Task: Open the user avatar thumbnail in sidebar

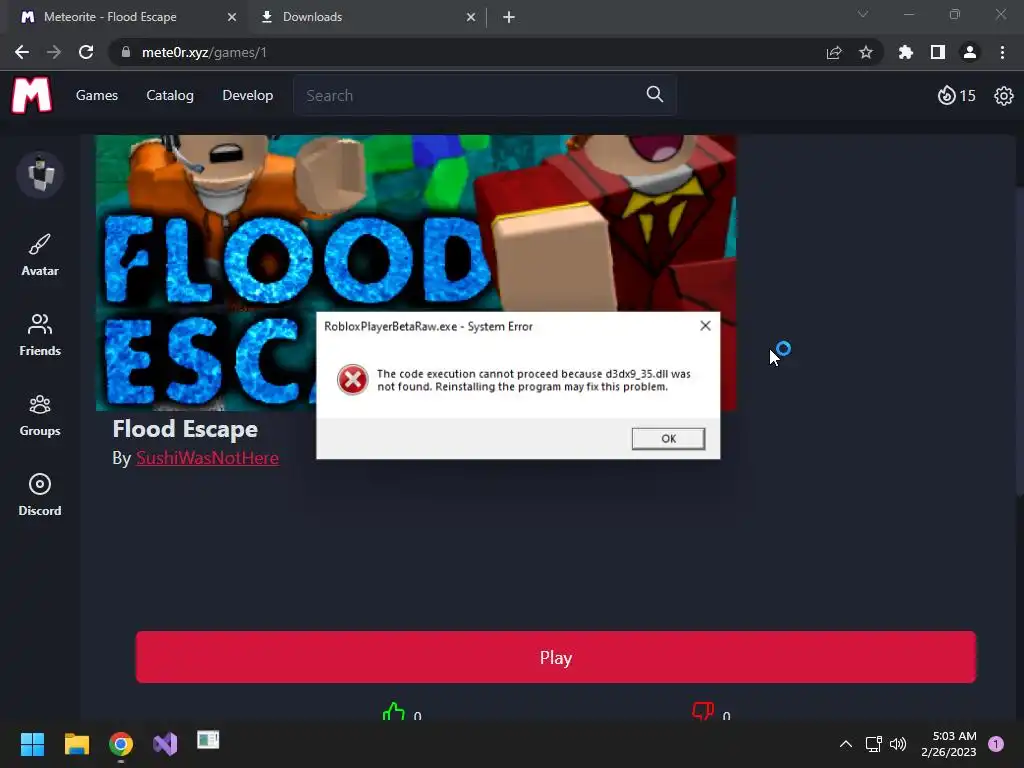Action: pos(40,174)
